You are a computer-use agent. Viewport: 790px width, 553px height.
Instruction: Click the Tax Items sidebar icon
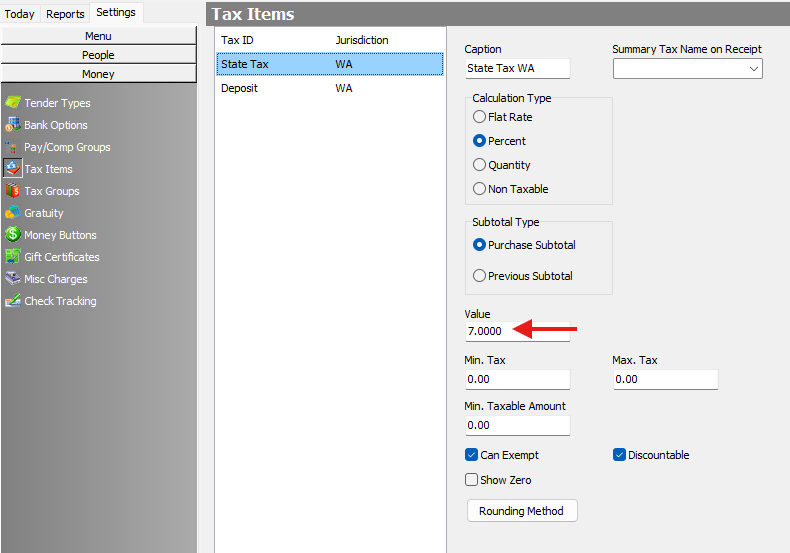(x=13, y=169)
